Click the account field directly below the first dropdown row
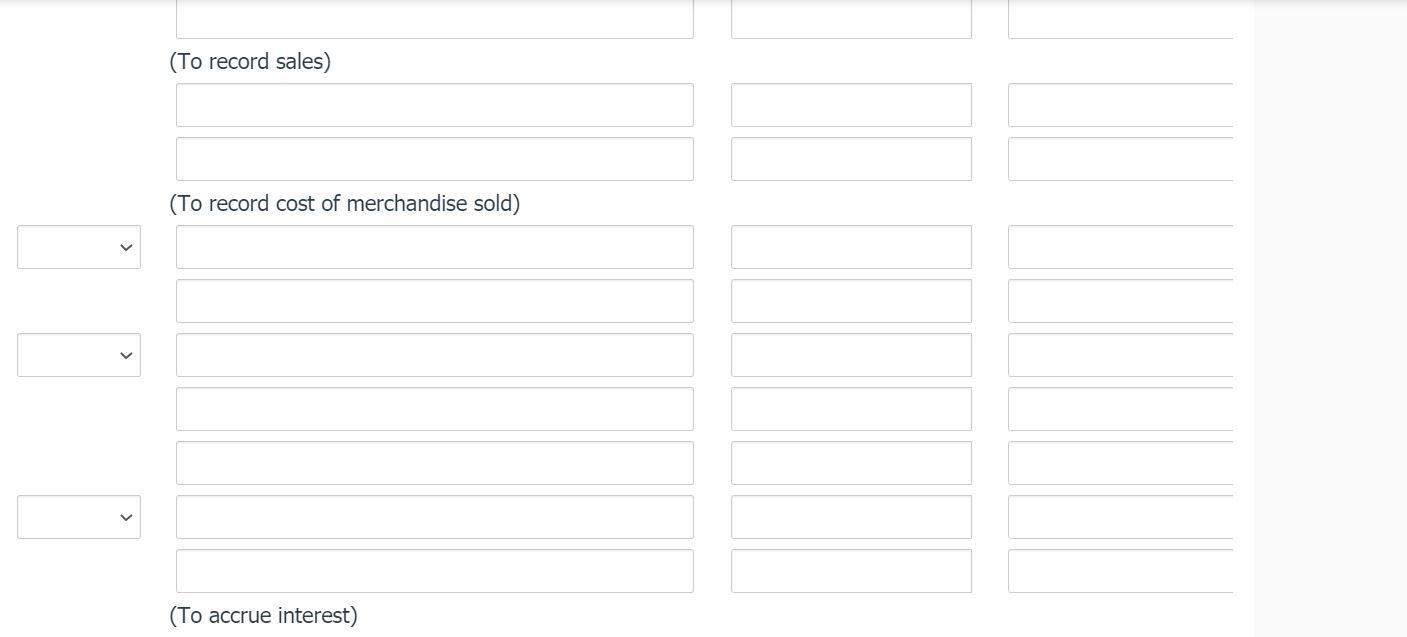 [x=435, y=300]
